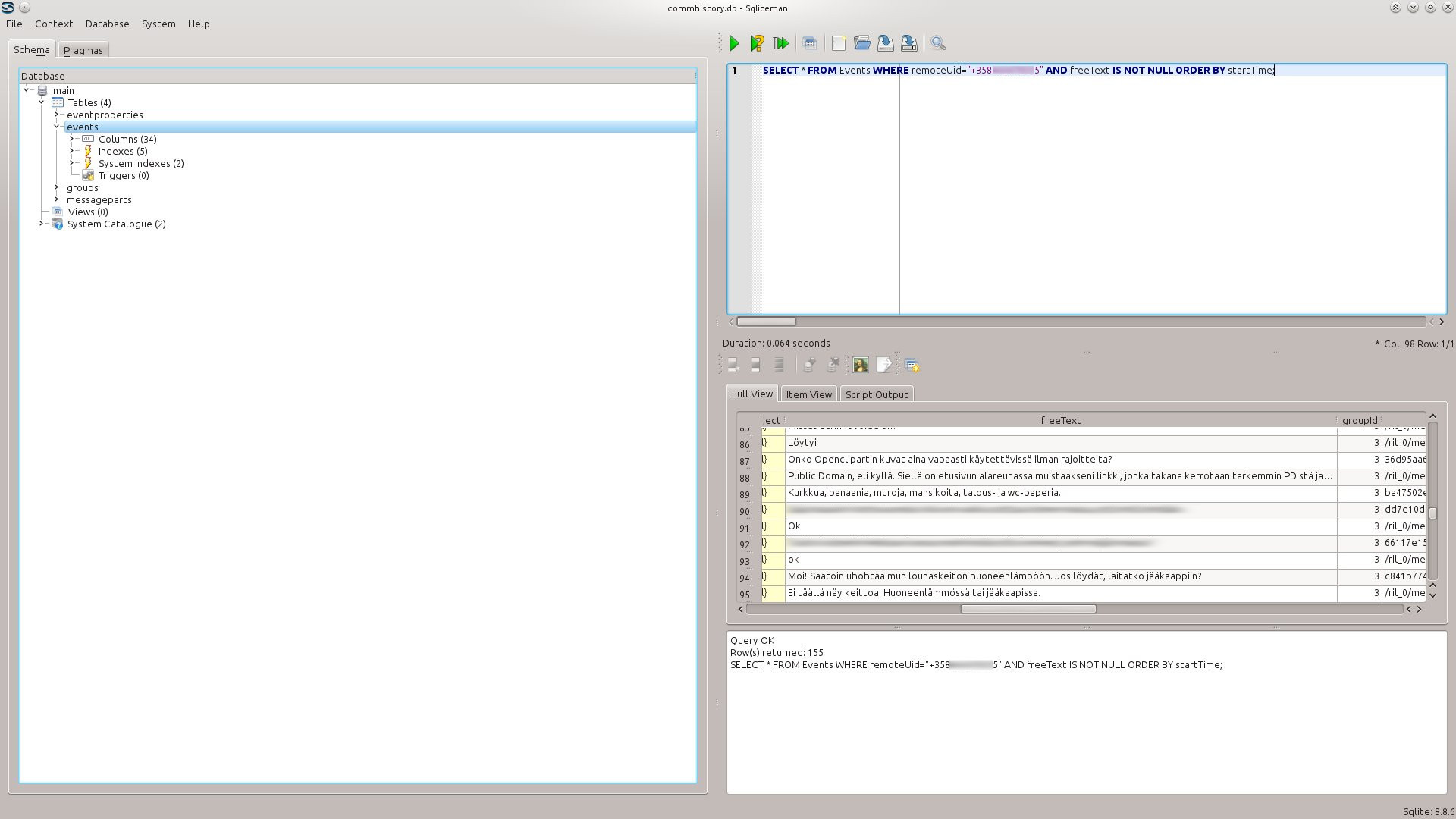
Task: Open the Database menu
Action: pyautogui.click(x=107, y=24)
